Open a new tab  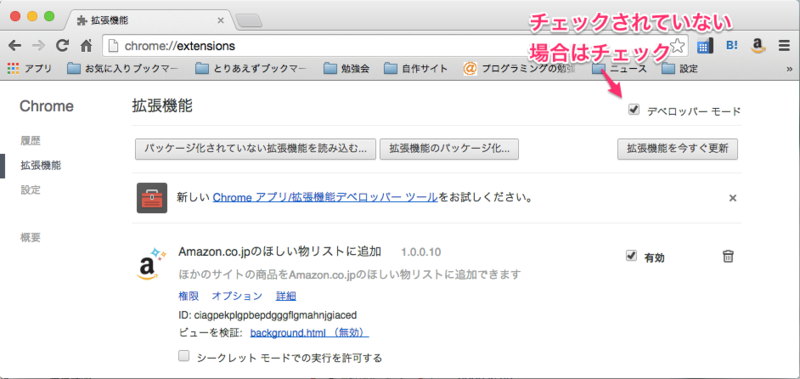[x=249, y=21]
